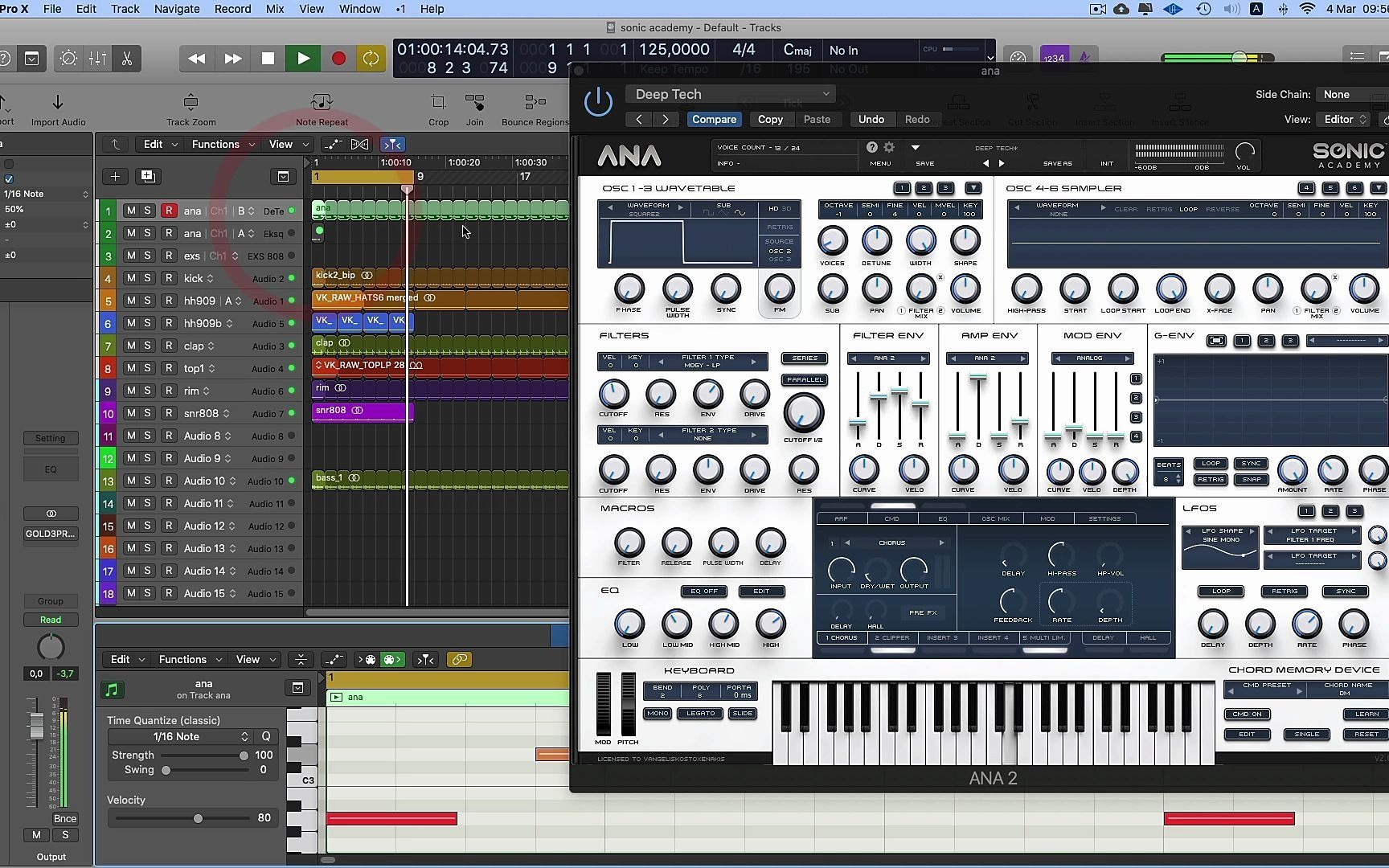This screenshot has width=1389, height=868.
Task: Click the red Record button
Action: [338, 59]
